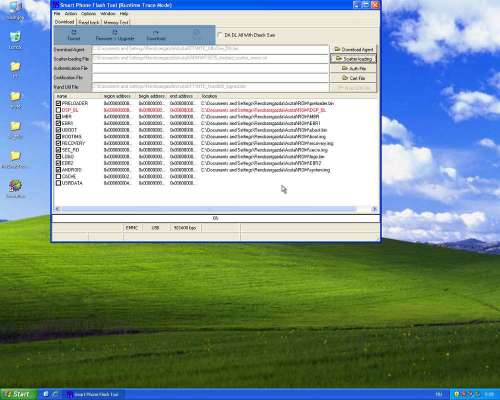Click the 0% download progress bar
Image resolution: width=500 pixels, height=400 pixels.
pos(216,218)
